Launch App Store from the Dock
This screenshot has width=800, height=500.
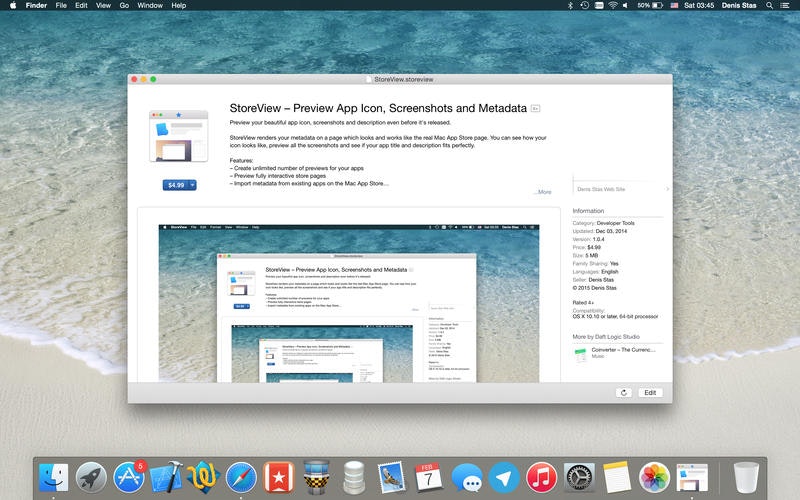[129, 478]
